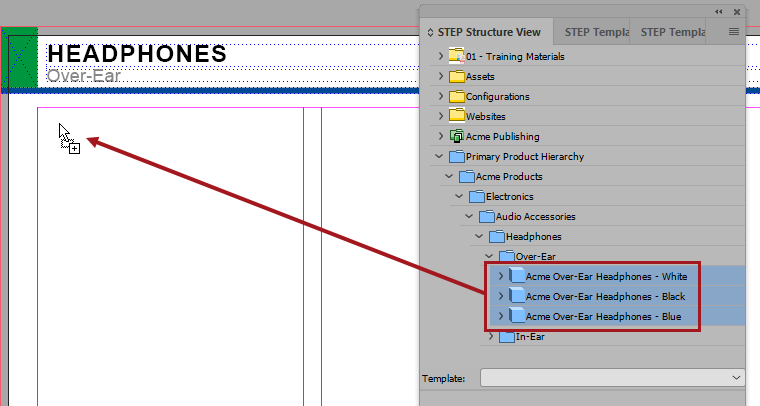Collapse the Headphones node
The width and height of the screenshot is (760, 406).
[x=479, y=236]
